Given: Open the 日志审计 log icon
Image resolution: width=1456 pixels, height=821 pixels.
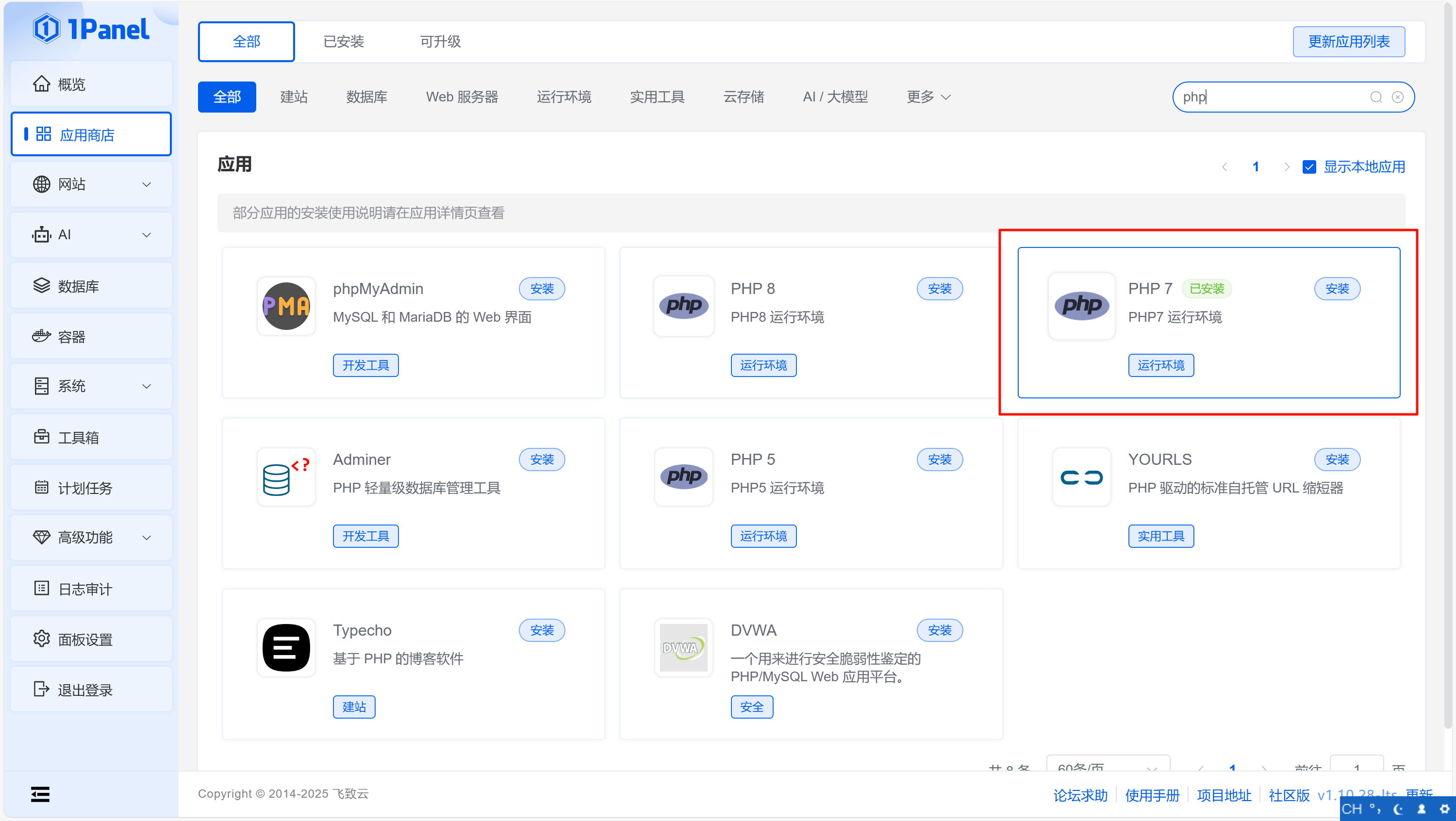Looking at the screenshot, I should [41, 588].
